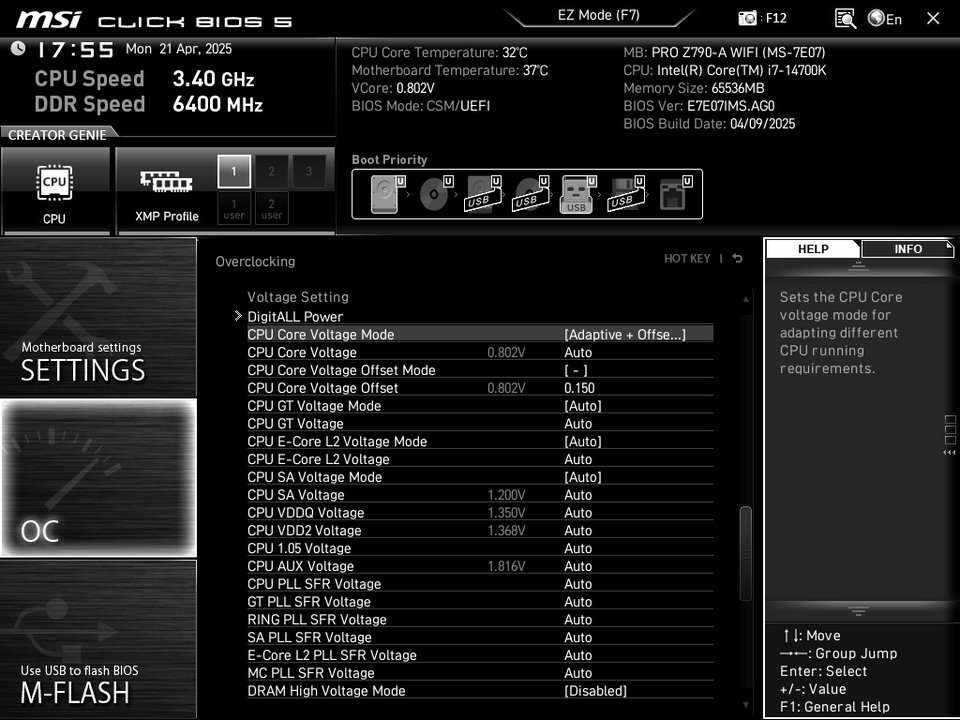Take a screenshot with the F12 camera icon
This screenshot has height=720, width=960.
click(747, 18)
